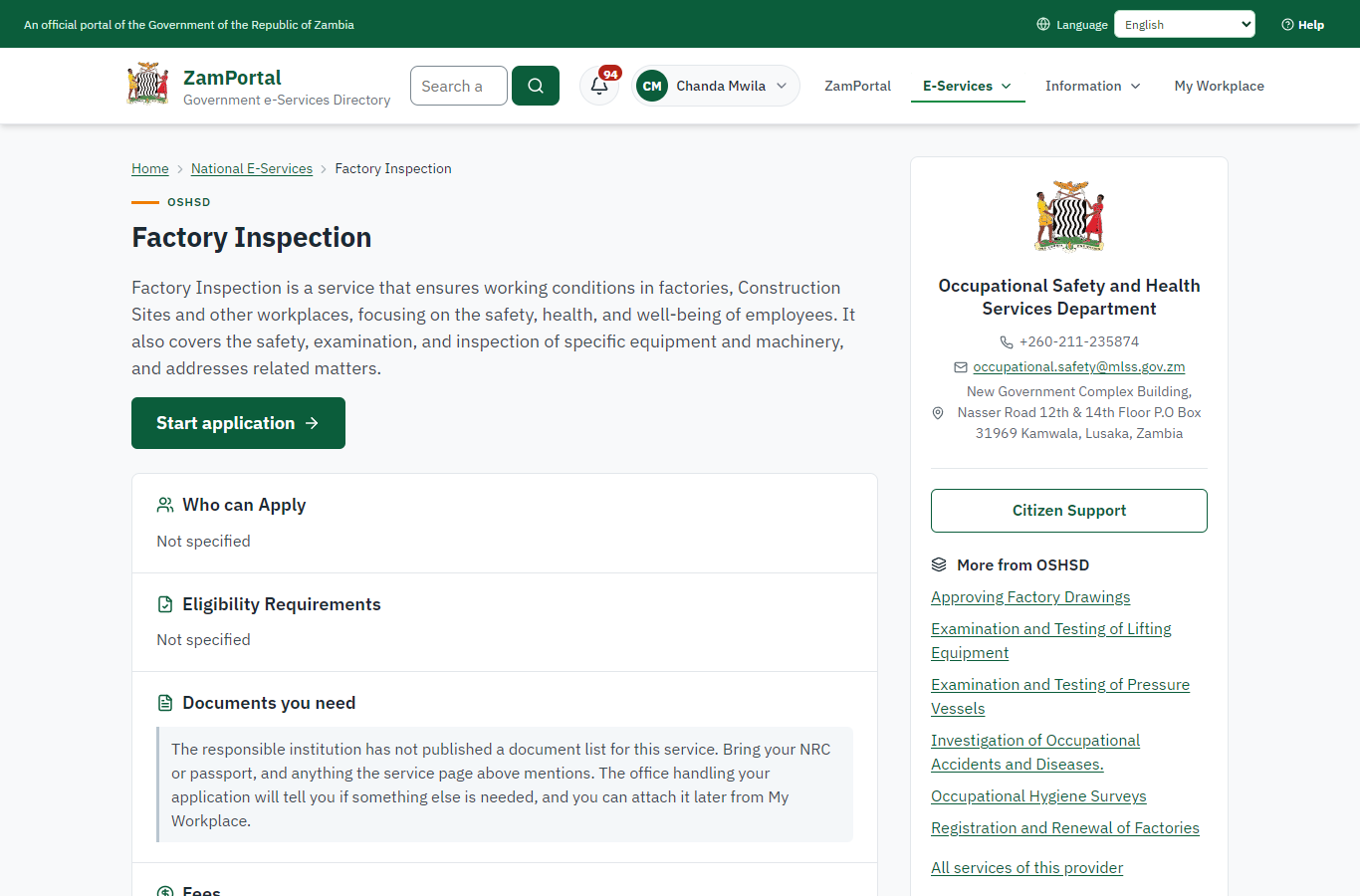Viewport: 1360px width, 896px height.
Task: Click the Help question mark icon
Action: pos(1287,25)
